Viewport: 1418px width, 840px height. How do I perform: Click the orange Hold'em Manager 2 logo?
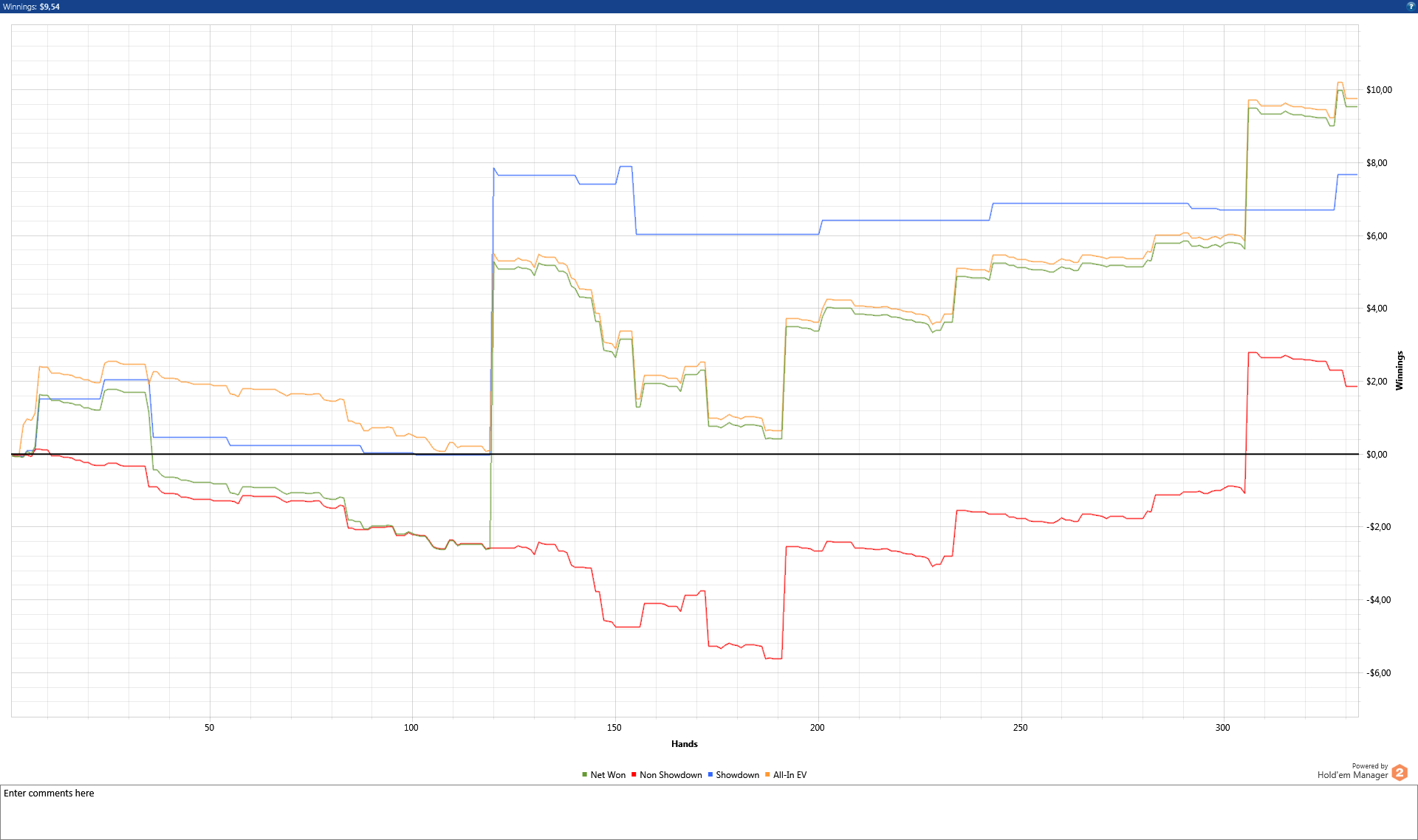[x=1400, y=772]
